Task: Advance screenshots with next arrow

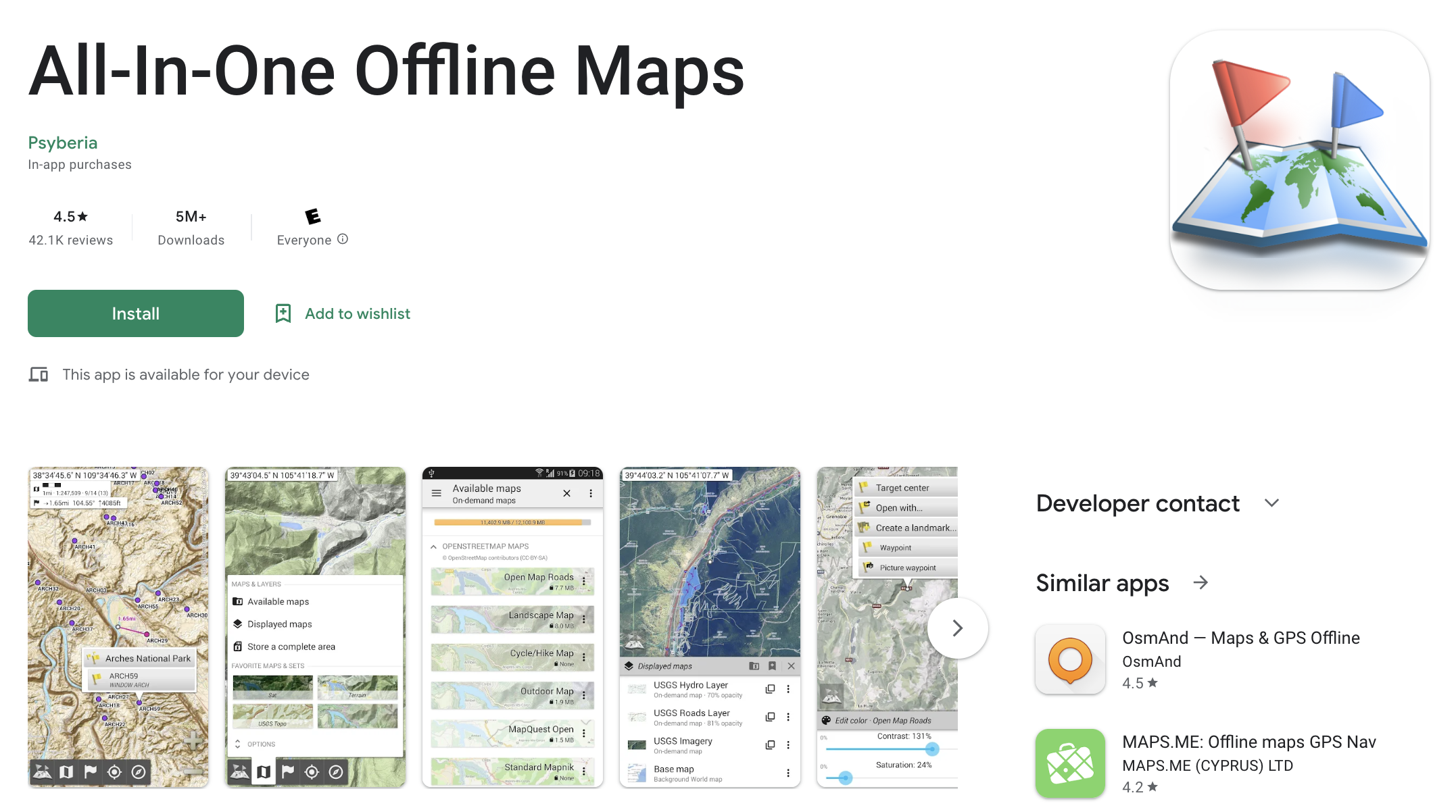Action: (958, 628)
